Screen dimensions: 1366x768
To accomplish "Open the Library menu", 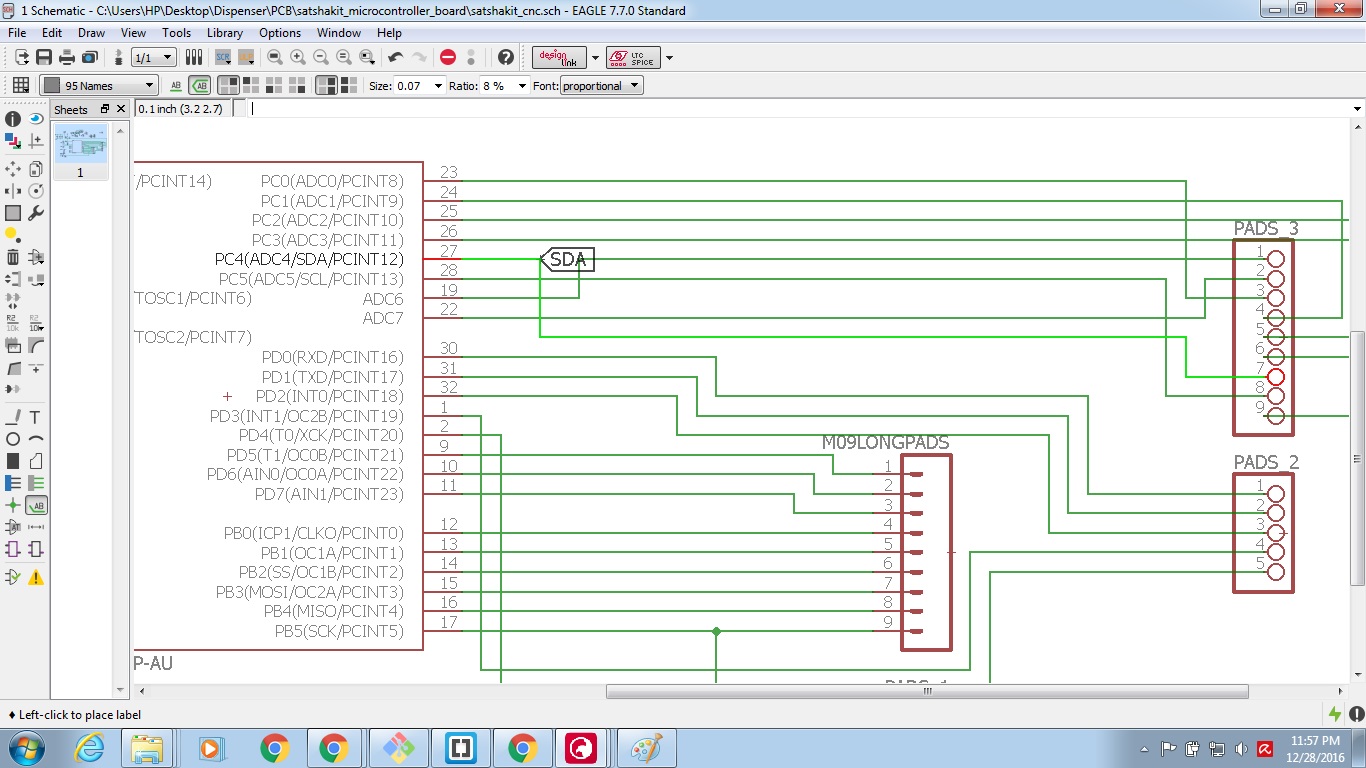I will (225, 33).
